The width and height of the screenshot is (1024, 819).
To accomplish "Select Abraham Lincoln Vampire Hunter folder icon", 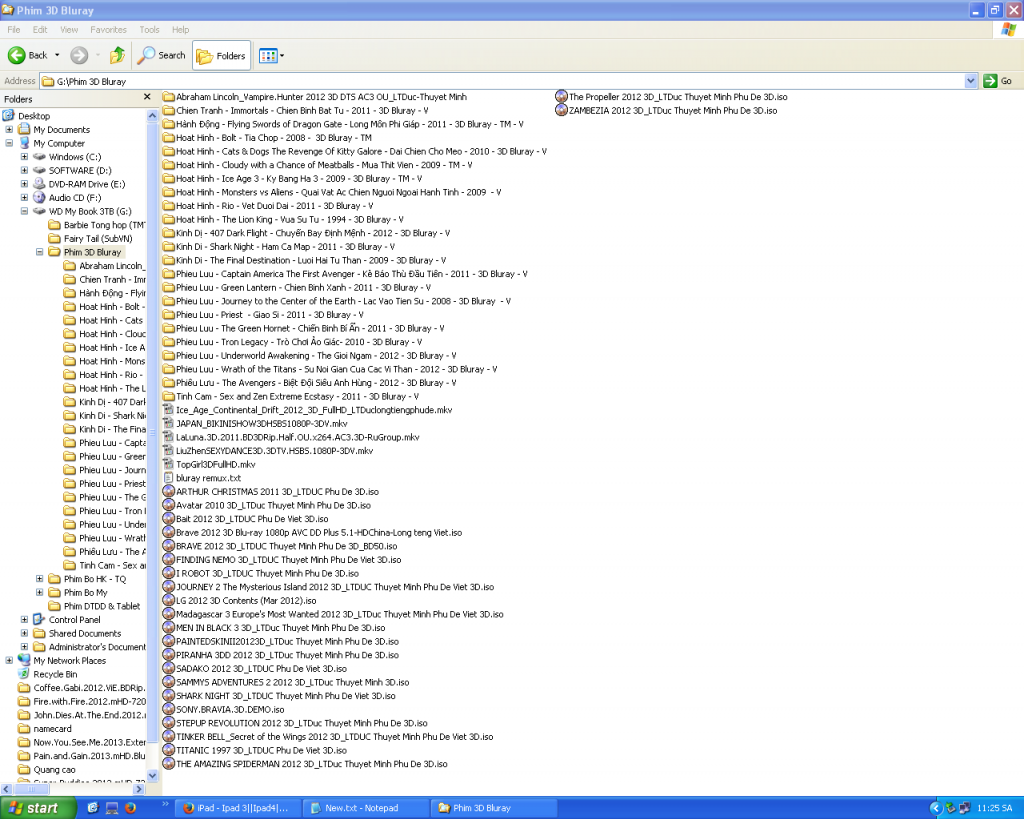I will tap(168, 97).
